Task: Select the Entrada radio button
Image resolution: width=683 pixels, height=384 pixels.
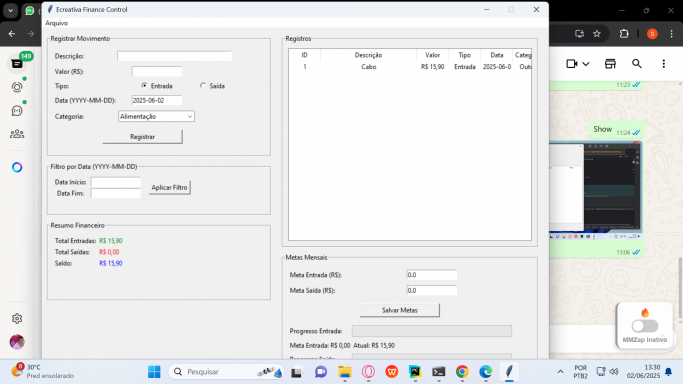Action: click(x=144, y=86)
